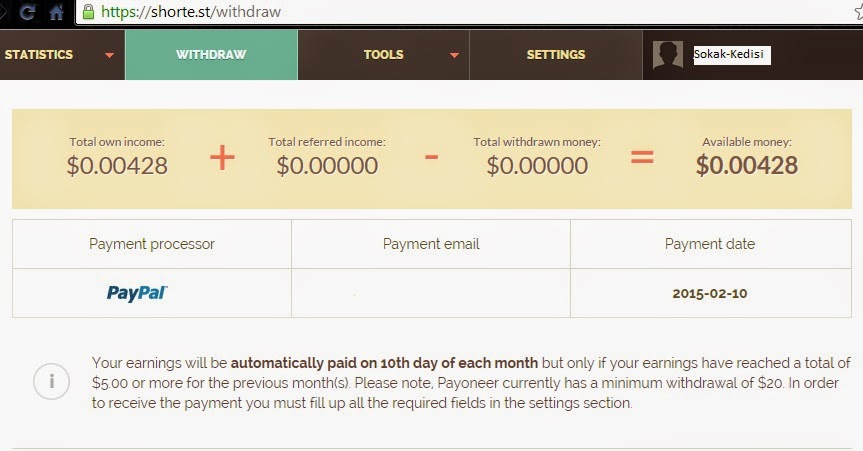Open the Statistics menu item

(x=39, y=55)
